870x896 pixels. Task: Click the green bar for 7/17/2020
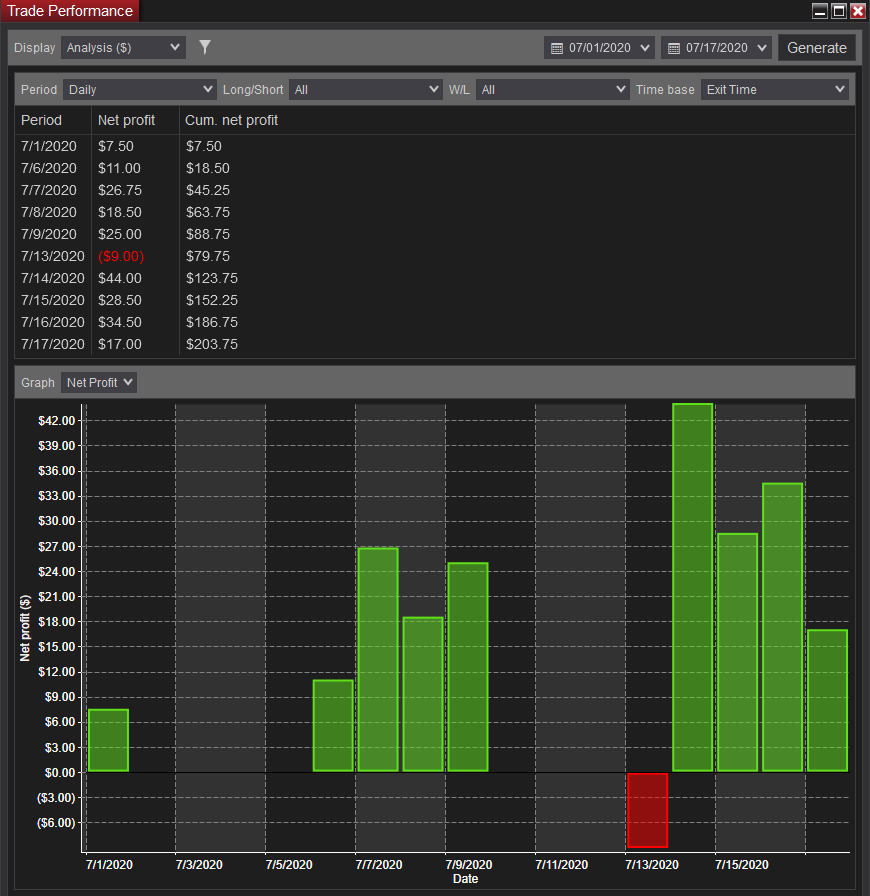827,701
